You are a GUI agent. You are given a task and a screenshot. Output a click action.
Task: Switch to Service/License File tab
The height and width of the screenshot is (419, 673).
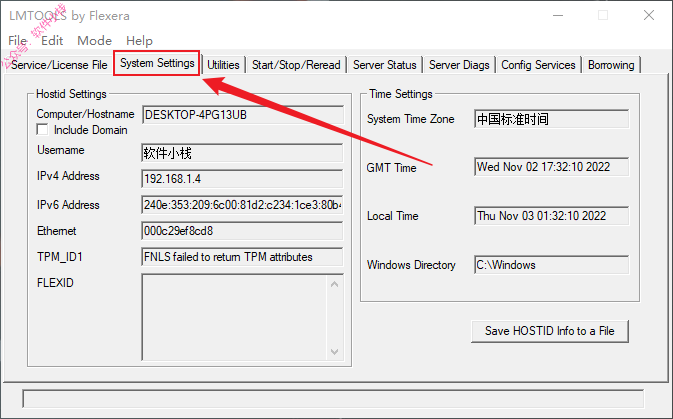coord(59,65)
